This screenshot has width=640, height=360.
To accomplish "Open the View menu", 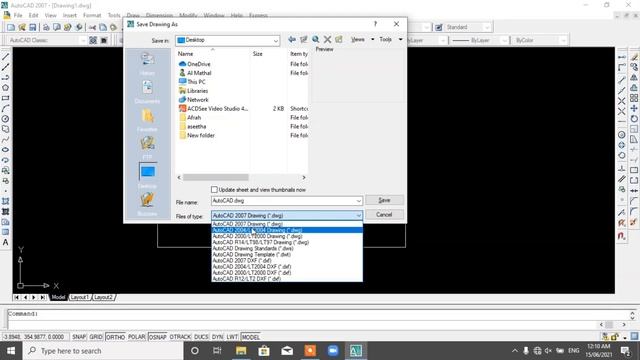I will pyautogui.click(x=51, y=16).
